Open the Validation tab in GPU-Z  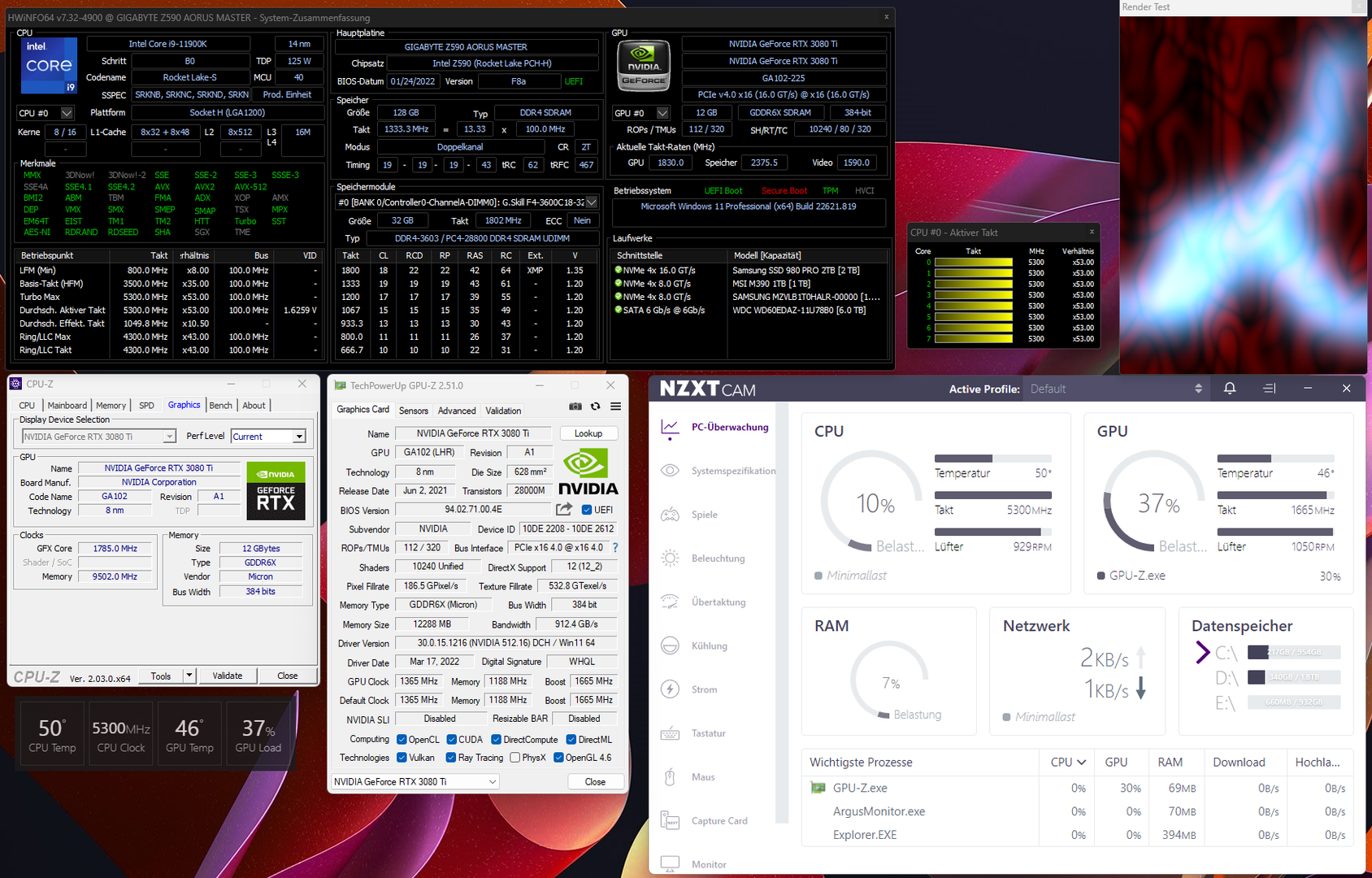pos(503,411)
